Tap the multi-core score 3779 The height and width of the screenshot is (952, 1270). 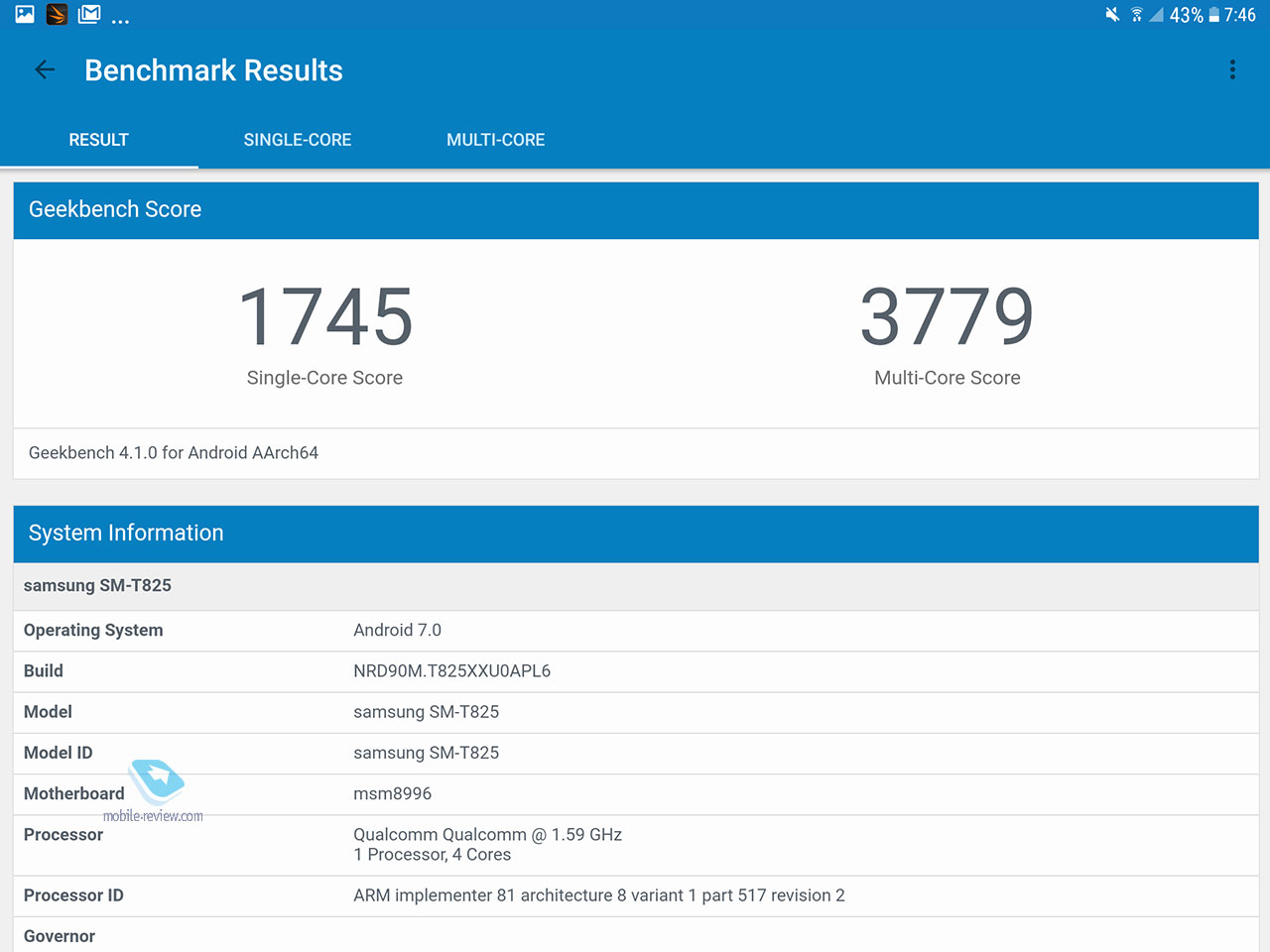pos(947,316)
